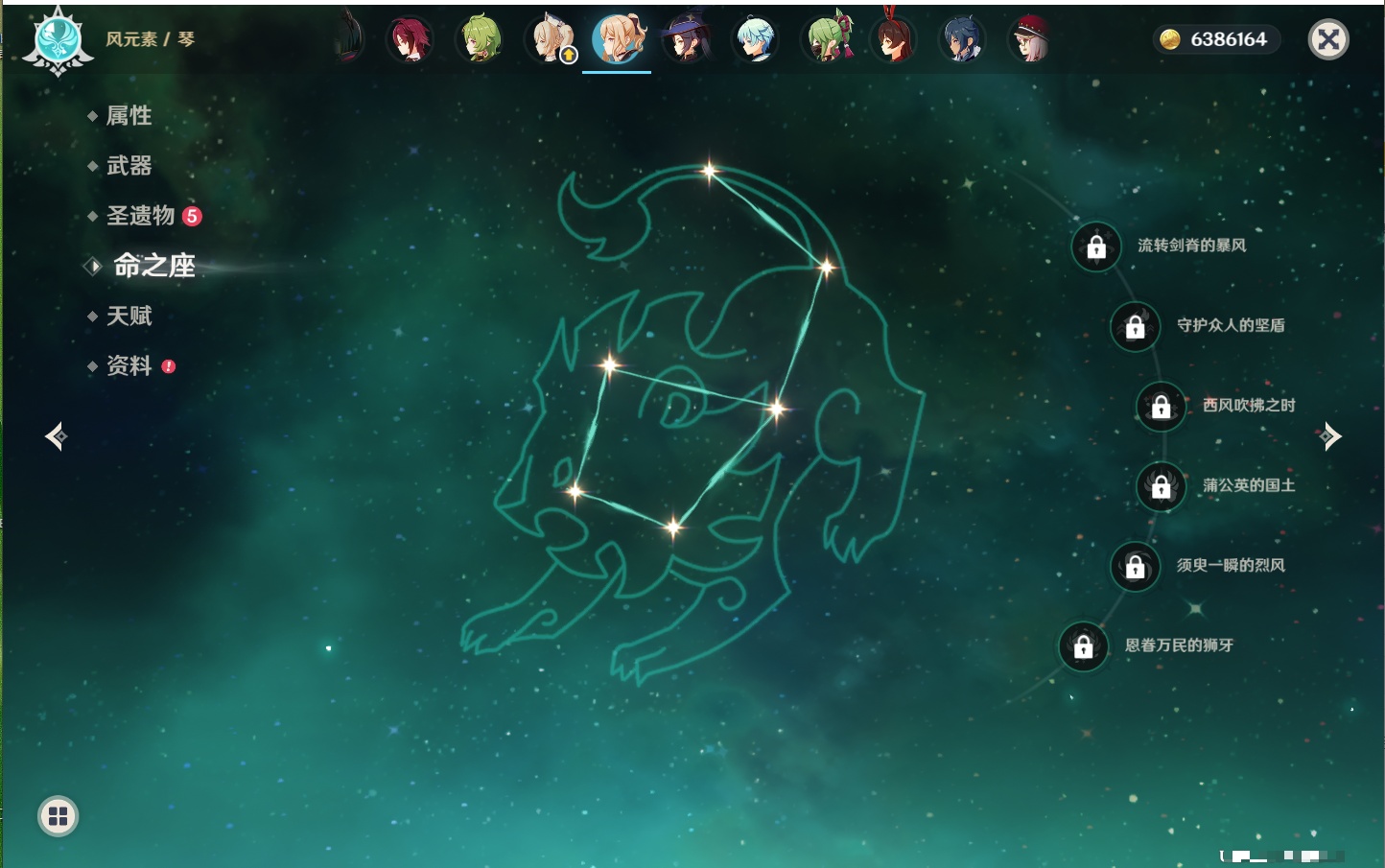Go to next character with right arrow
This screenshot has height=868, width=1385.
(1329, 436)
